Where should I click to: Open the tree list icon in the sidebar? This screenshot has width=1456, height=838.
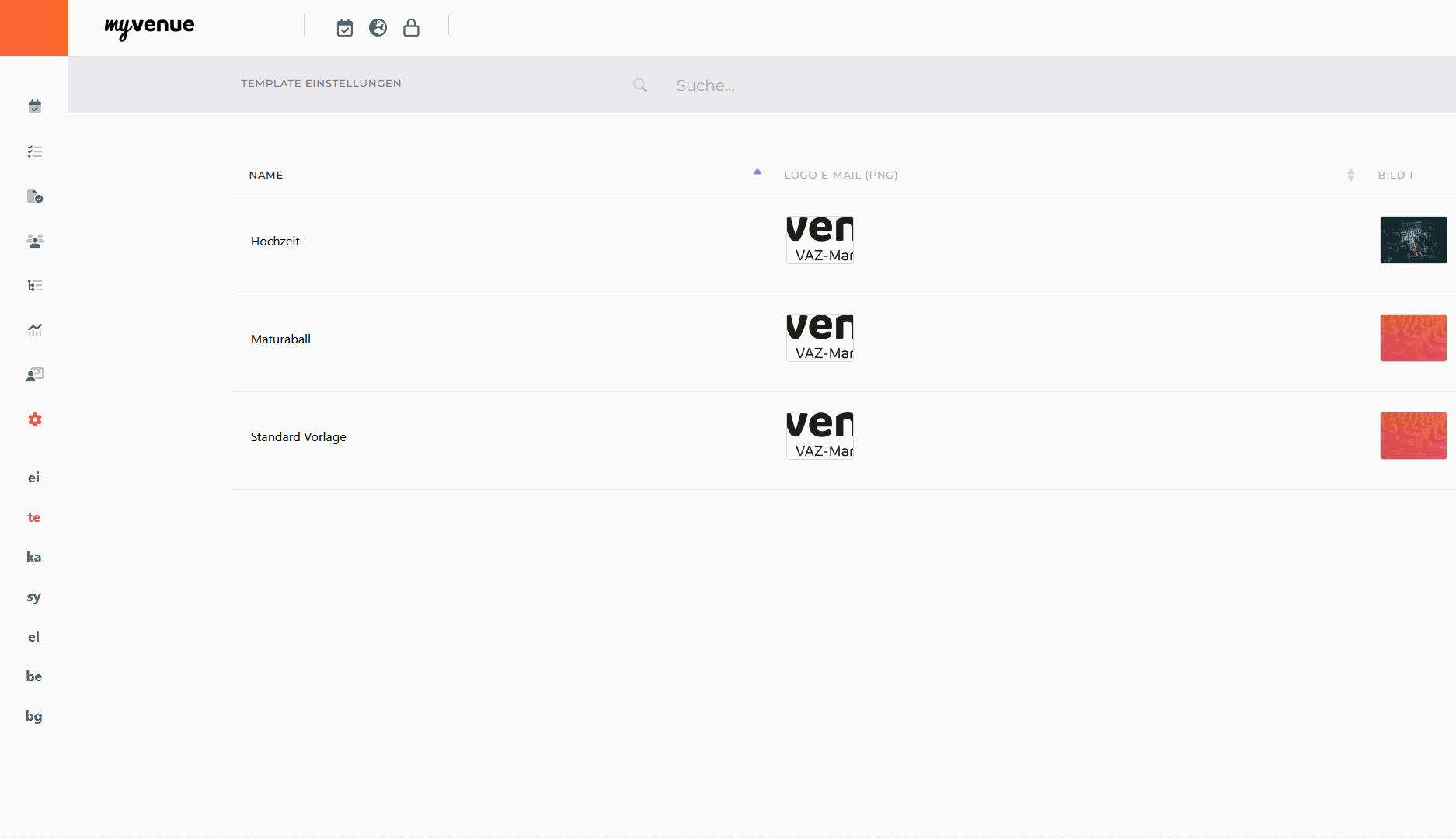(35, 285)
